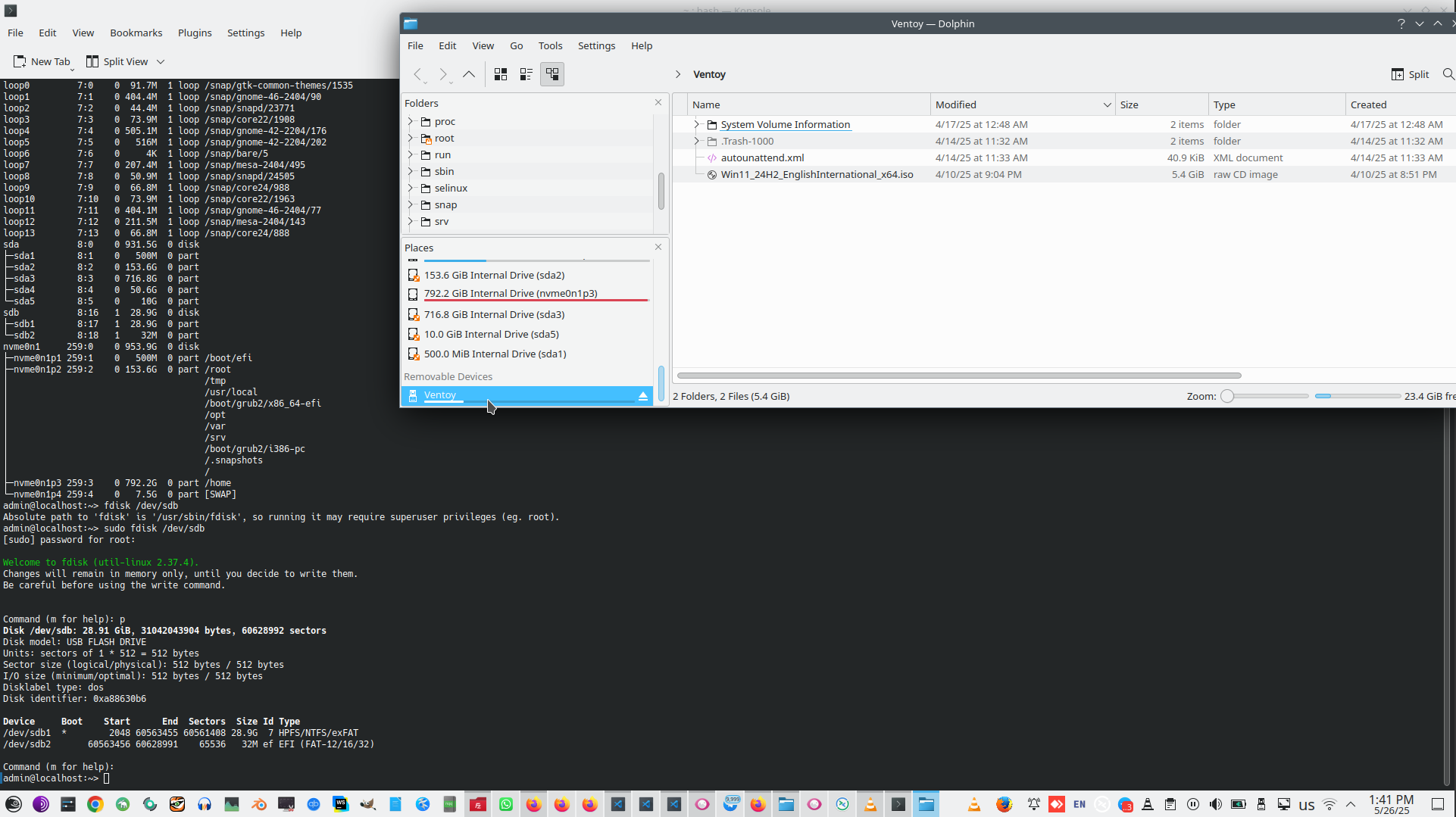Show hidden system tray icons
Screen dimensions: 1456x817
tap(1351, 804)
